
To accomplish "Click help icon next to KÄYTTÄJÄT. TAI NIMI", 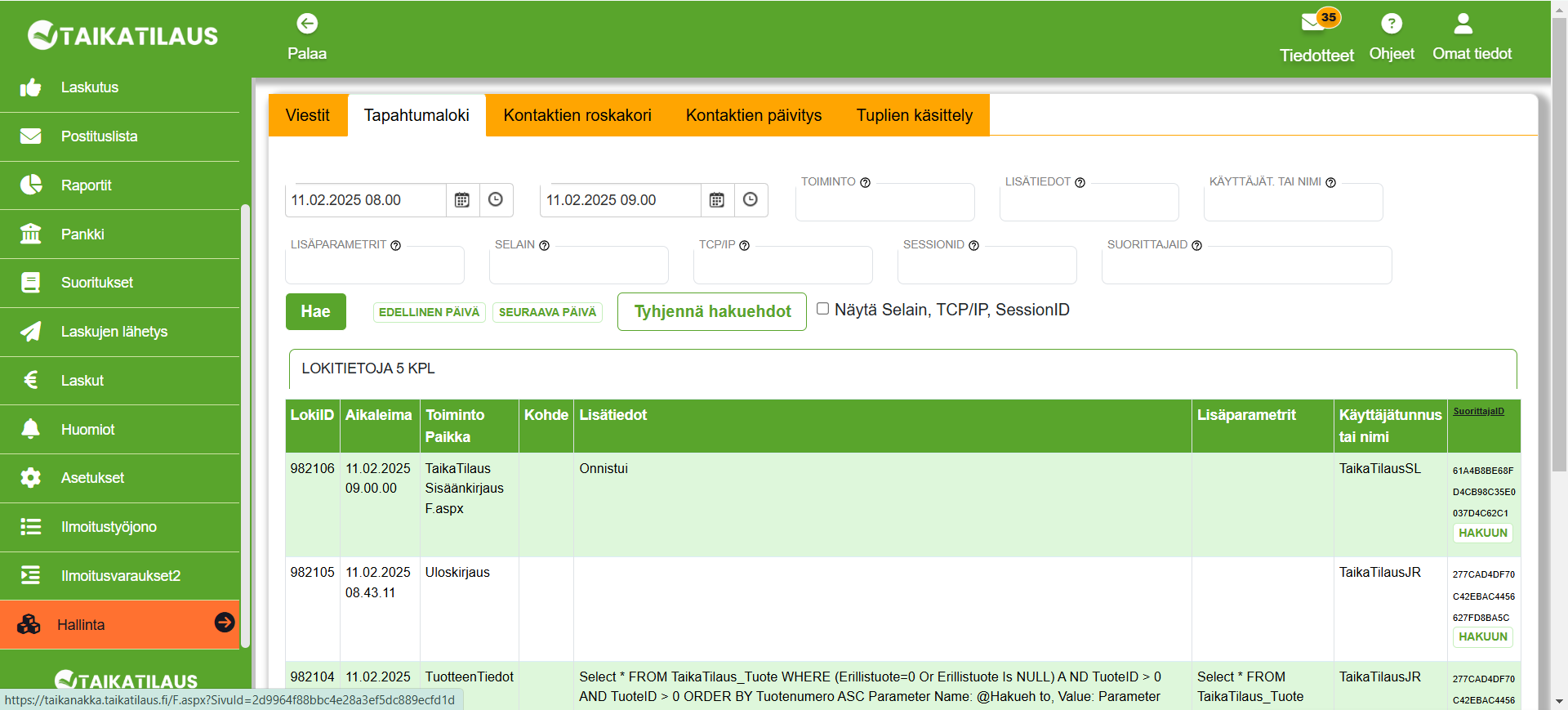I will coord(1331,182).
